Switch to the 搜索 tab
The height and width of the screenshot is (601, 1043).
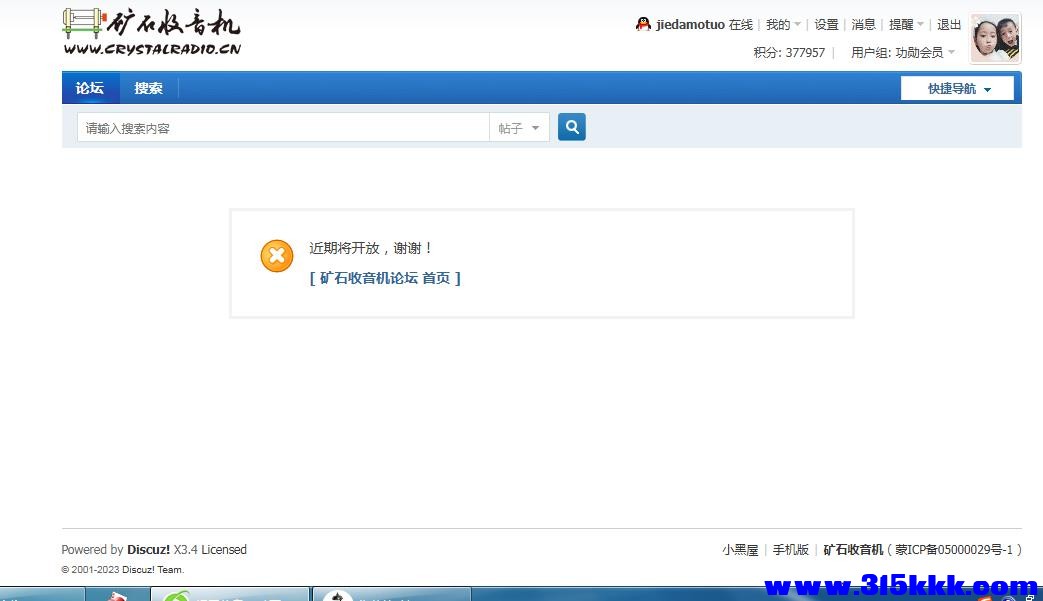coord(148,88)
